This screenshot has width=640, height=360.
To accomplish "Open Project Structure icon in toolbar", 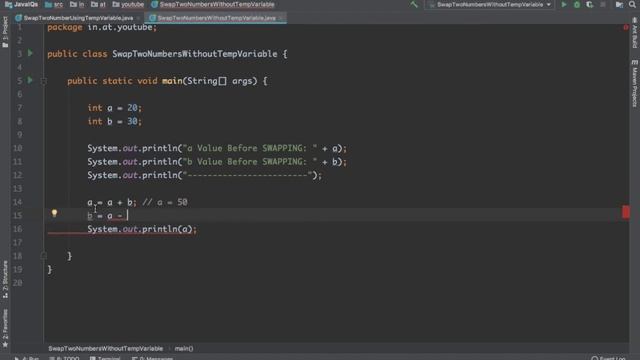I will click(619, 4).
